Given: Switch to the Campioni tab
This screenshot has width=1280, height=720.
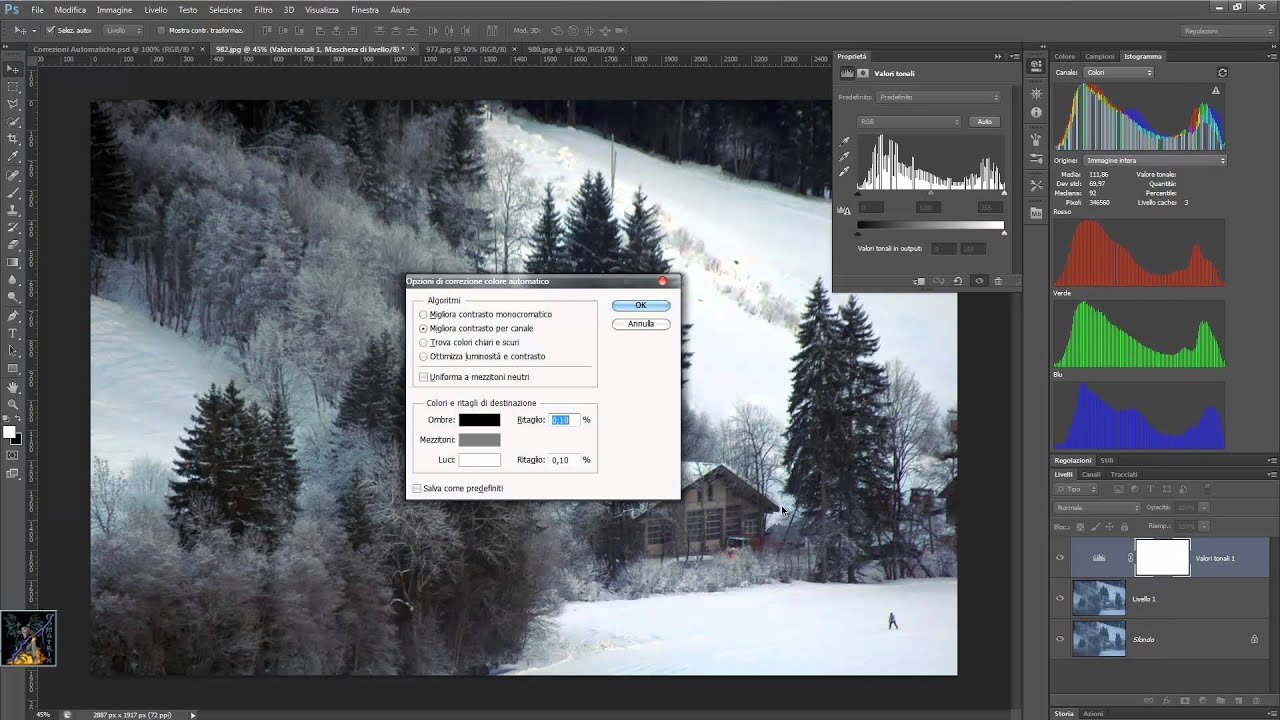Looking at the screenshot, I should (1100, 56).
